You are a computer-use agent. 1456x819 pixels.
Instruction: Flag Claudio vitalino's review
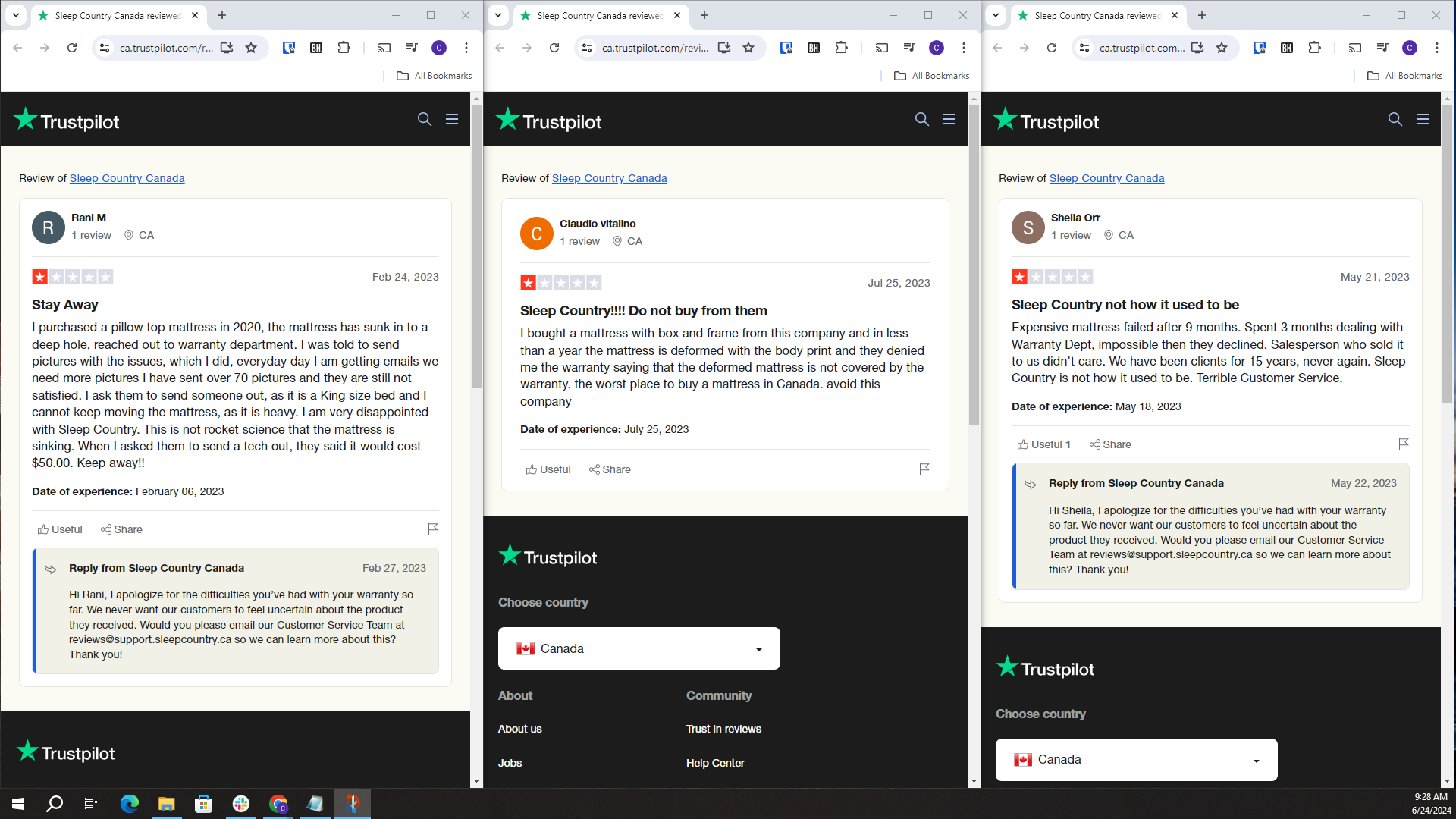point(924,469)
